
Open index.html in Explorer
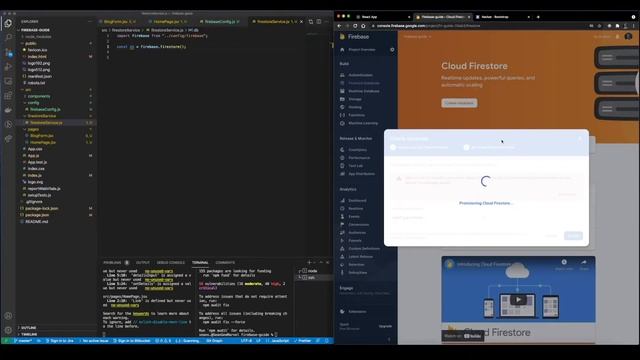pos(37,56)
